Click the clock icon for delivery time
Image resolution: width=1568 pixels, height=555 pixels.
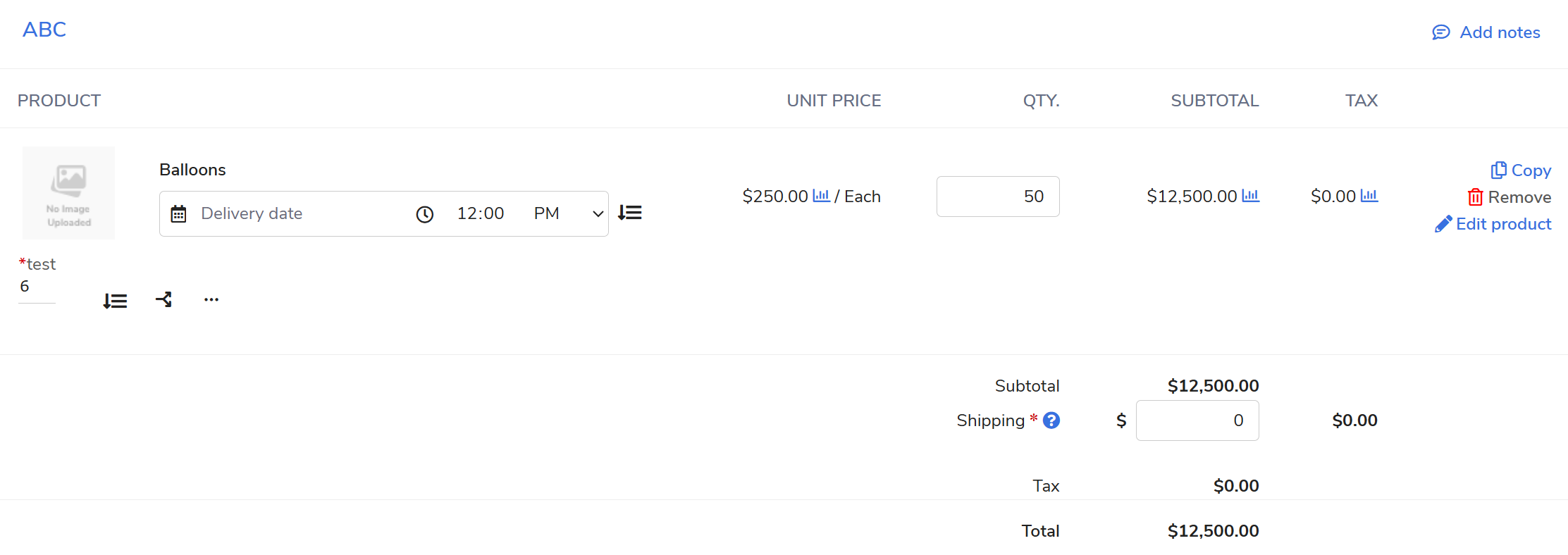(x=425, y=214)
